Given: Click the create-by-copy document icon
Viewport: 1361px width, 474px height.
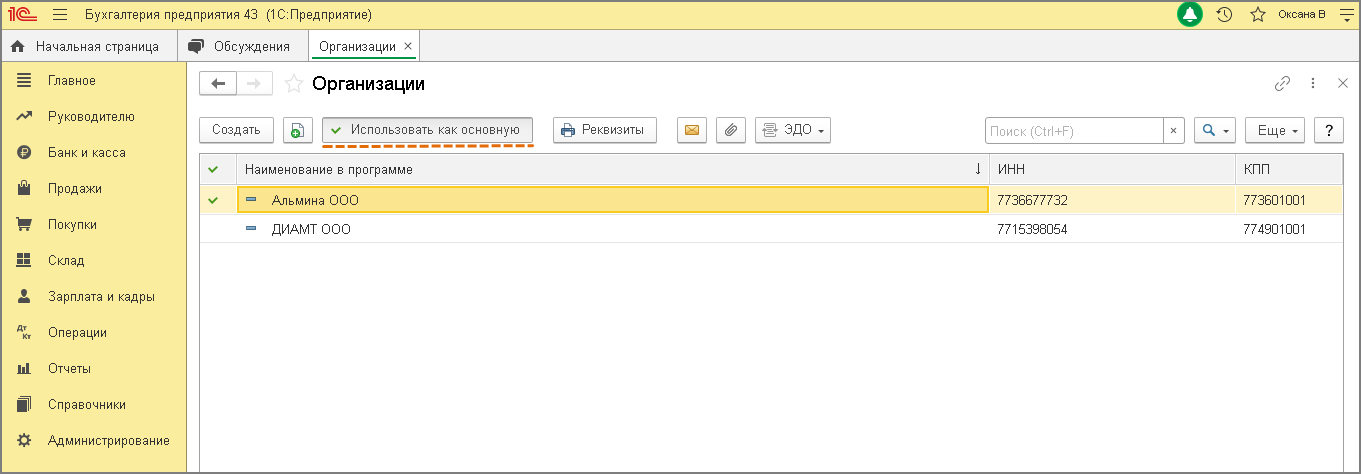Looking at the screenshot, I should 298,130.
